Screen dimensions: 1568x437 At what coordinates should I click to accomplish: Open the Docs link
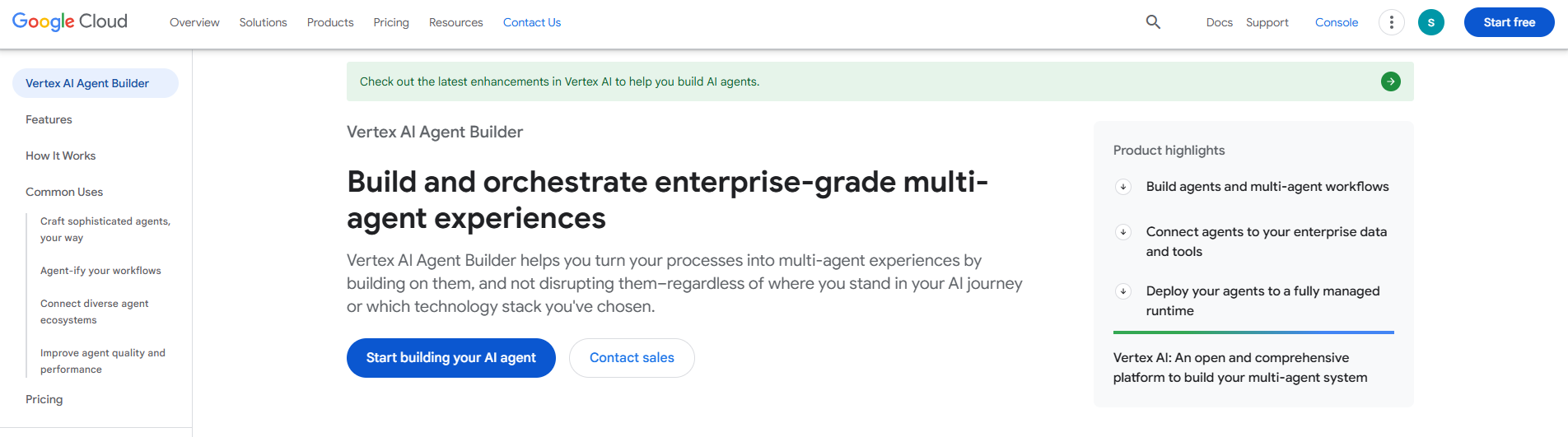1220,22
